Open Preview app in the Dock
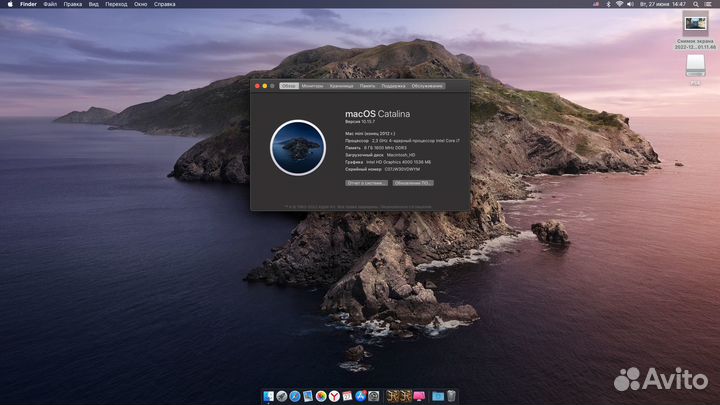This screenshot has width=720, height=405. tap(308, 396)
